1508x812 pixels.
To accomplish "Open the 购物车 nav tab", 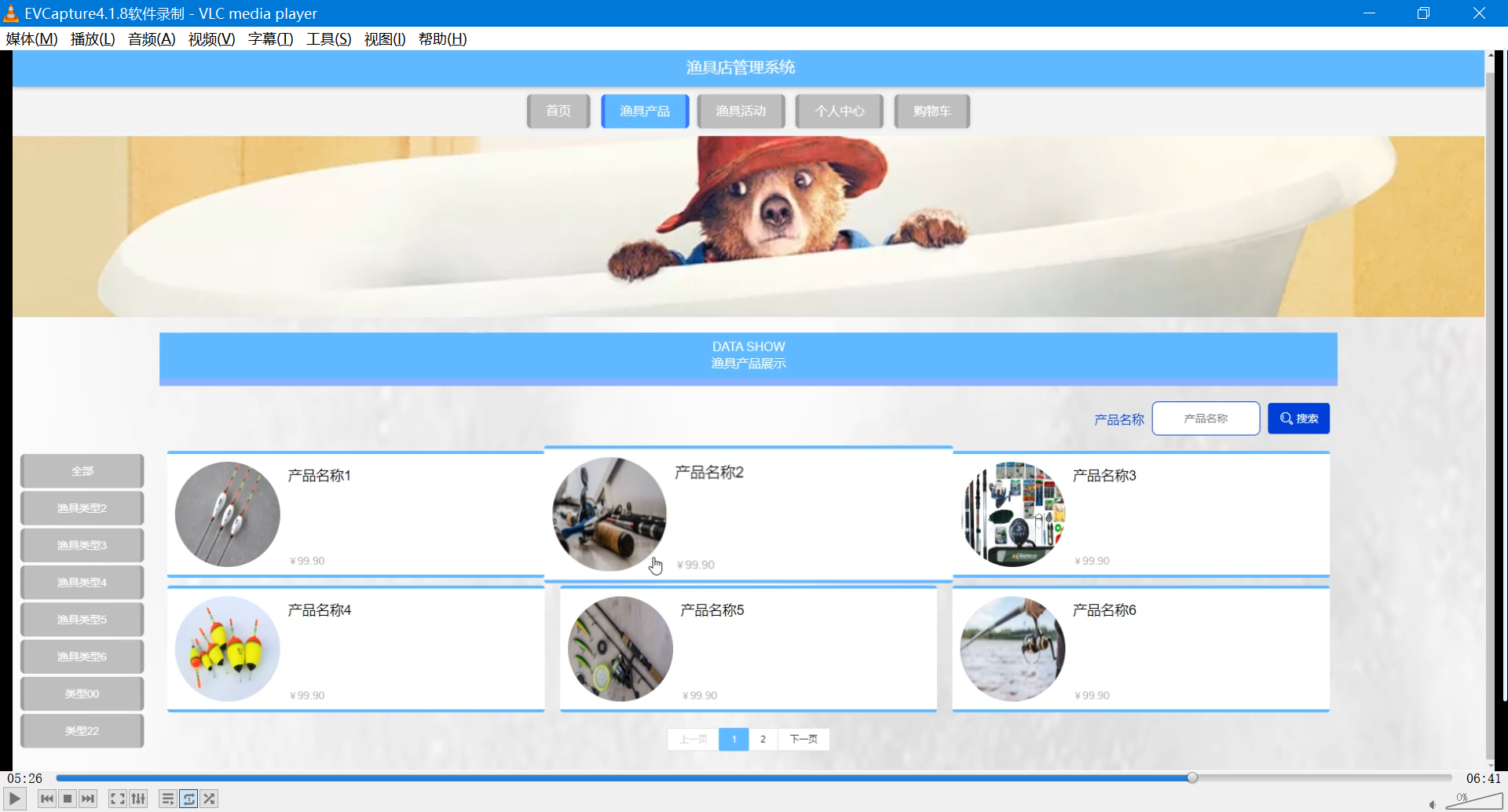I will click(x=932, y=111).
